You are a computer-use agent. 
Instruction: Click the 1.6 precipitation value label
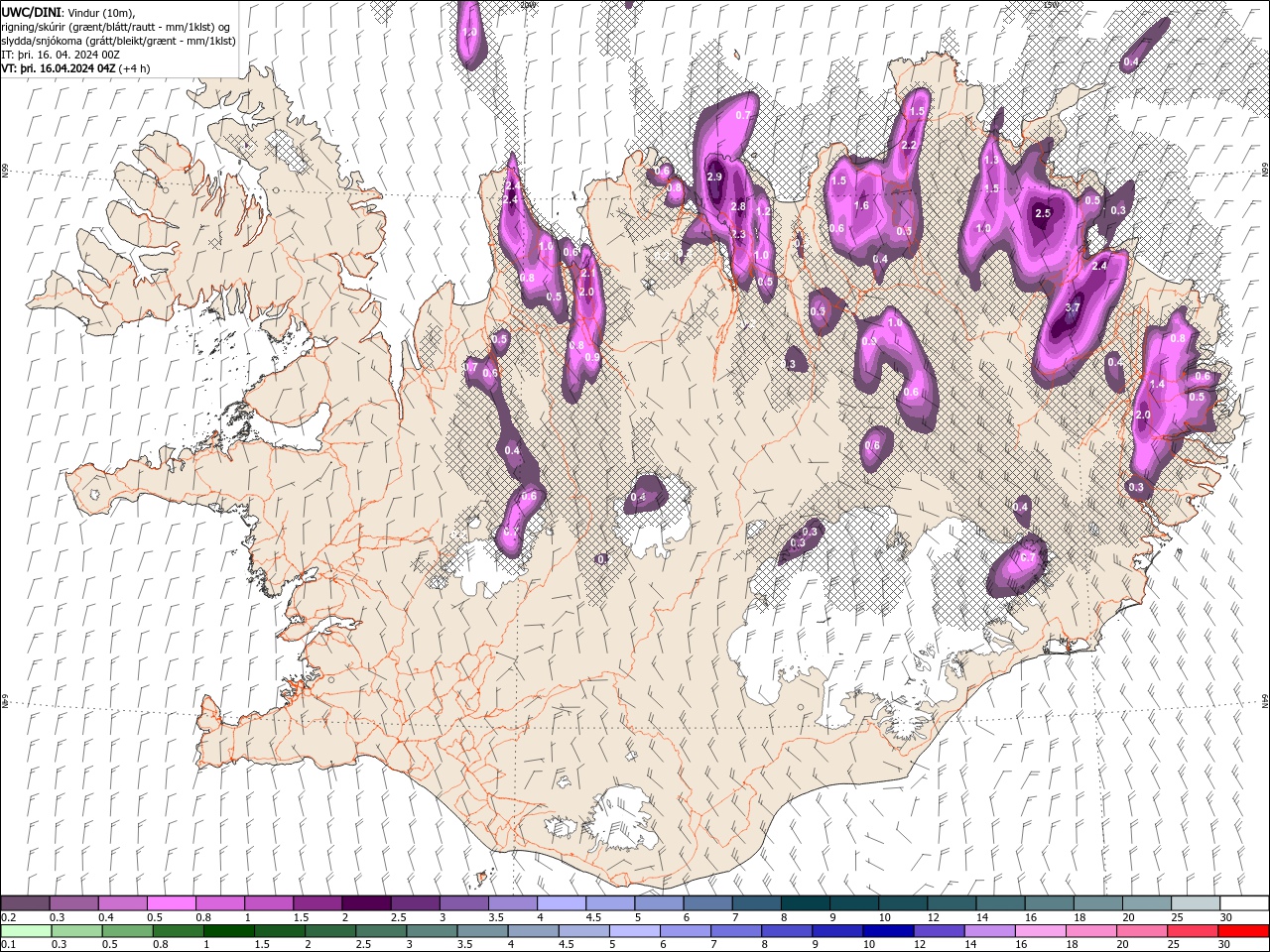pyautogui.click(x=861, y=206)
